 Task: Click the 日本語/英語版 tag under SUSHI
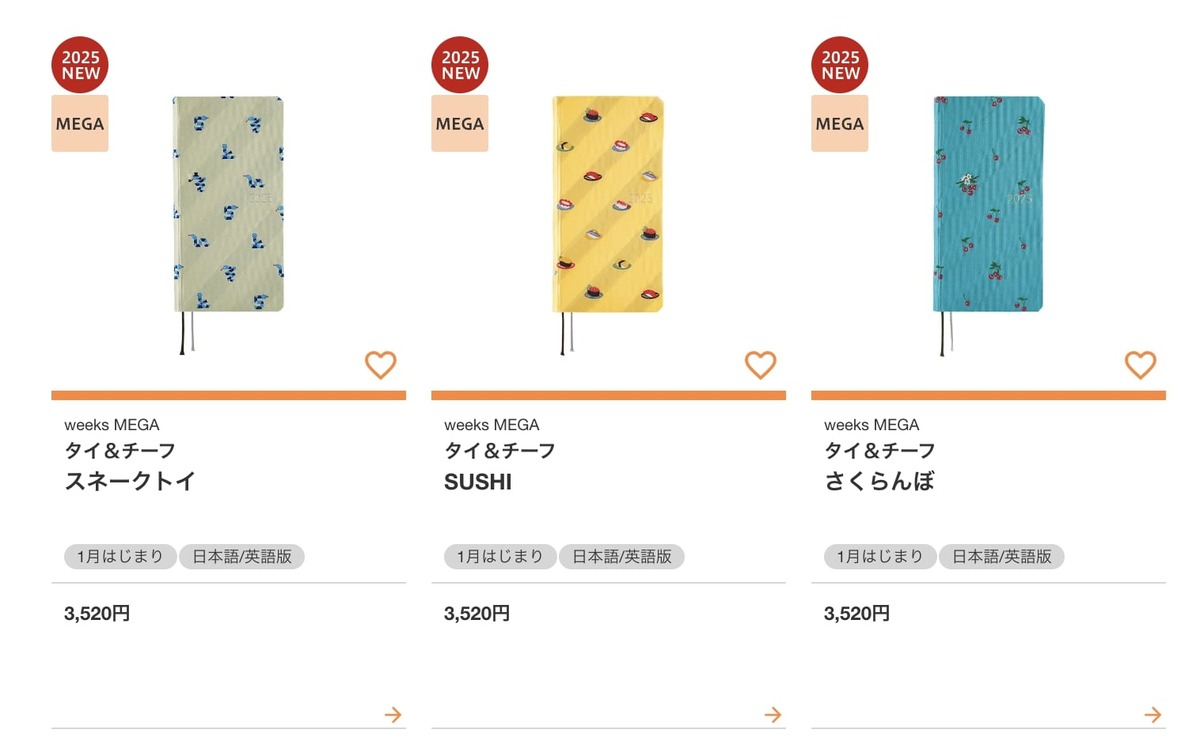[x=621, y=557]
